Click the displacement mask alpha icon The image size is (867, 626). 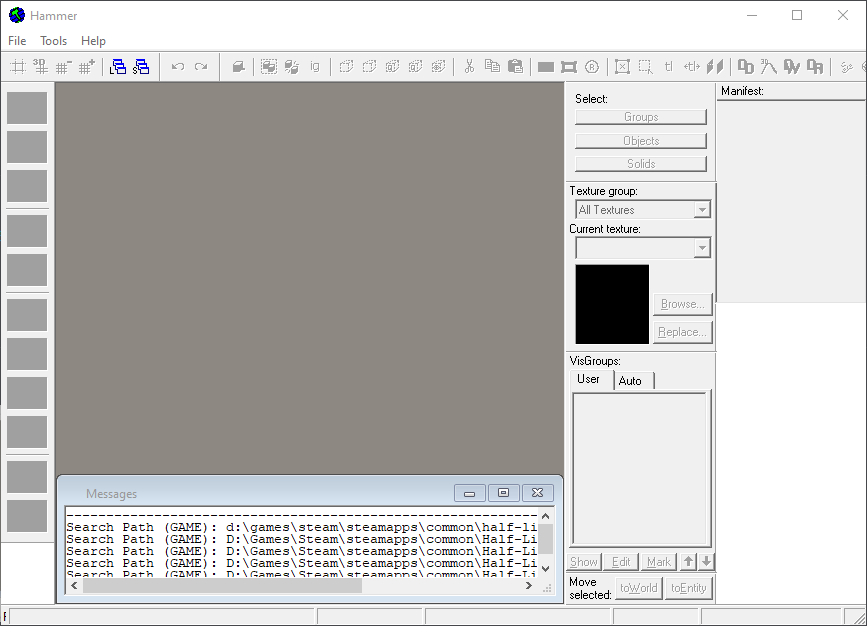click(x=792, y=67)
